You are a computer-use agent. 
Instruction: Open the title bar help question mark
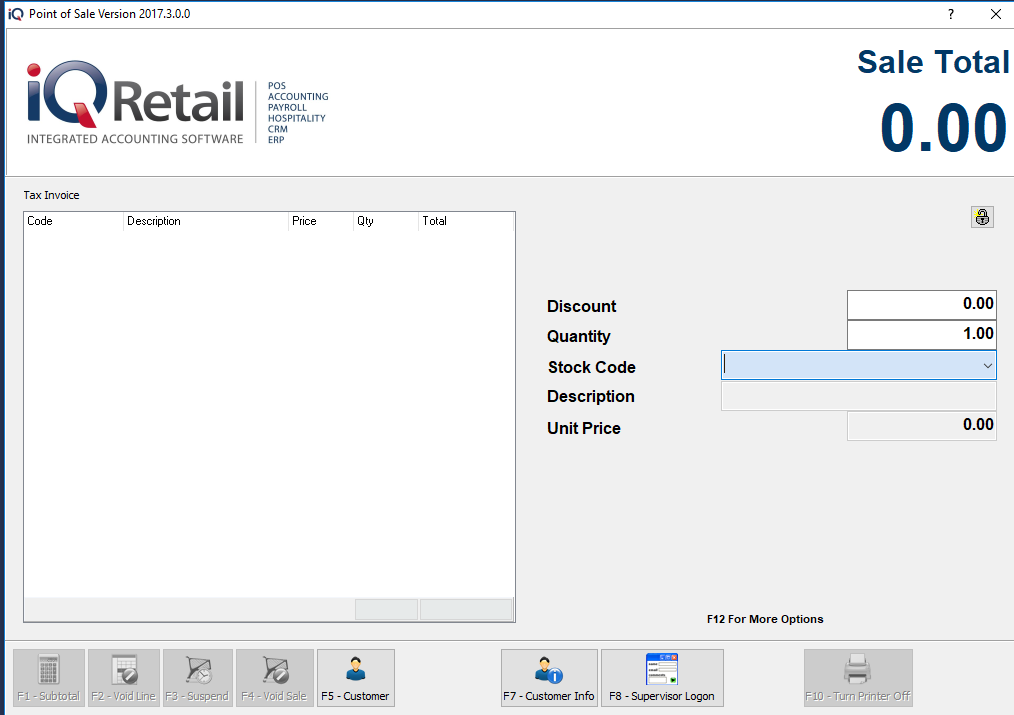[950, 14]
